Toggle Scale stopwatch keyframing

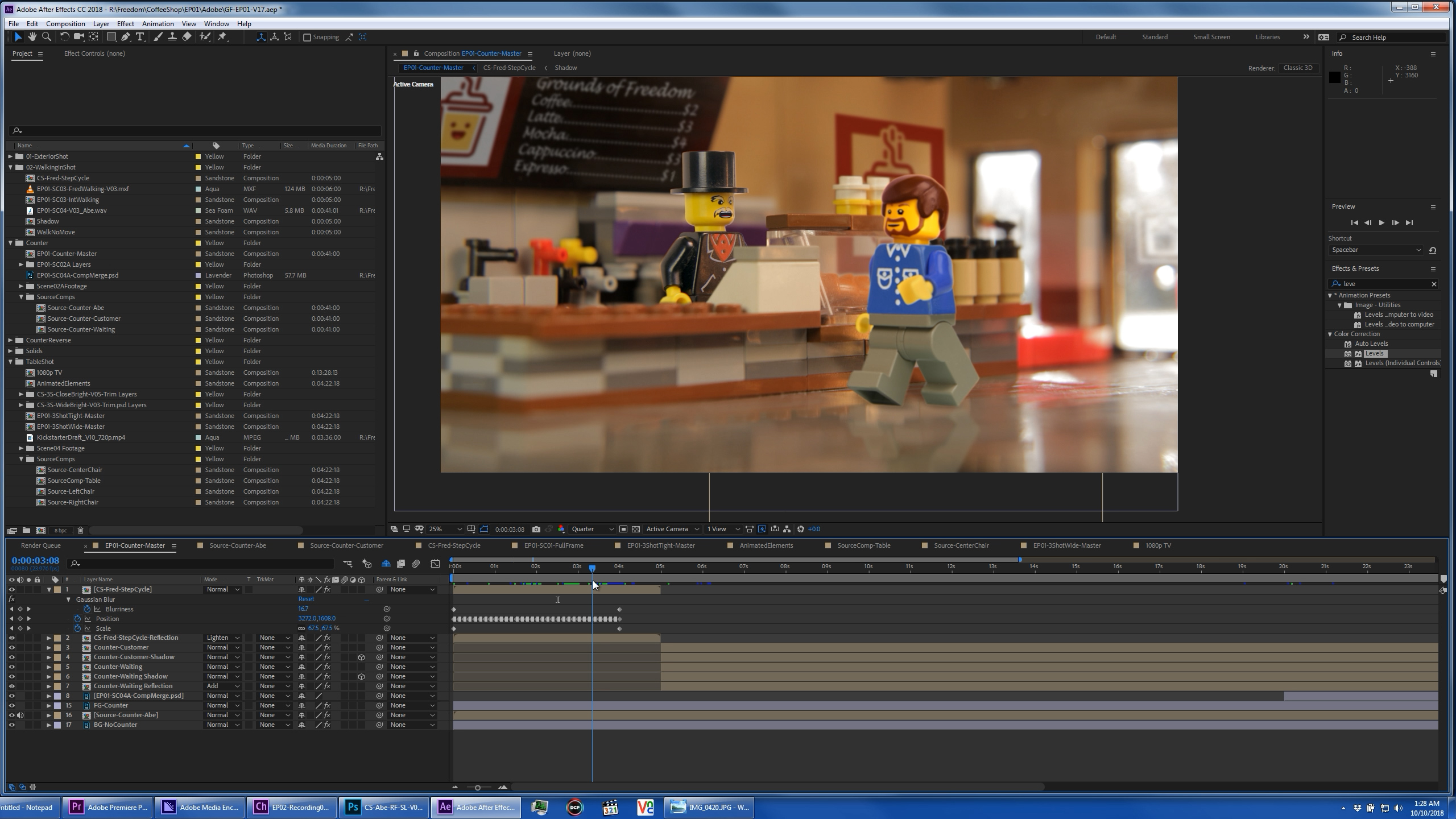(x=77, y=628)
